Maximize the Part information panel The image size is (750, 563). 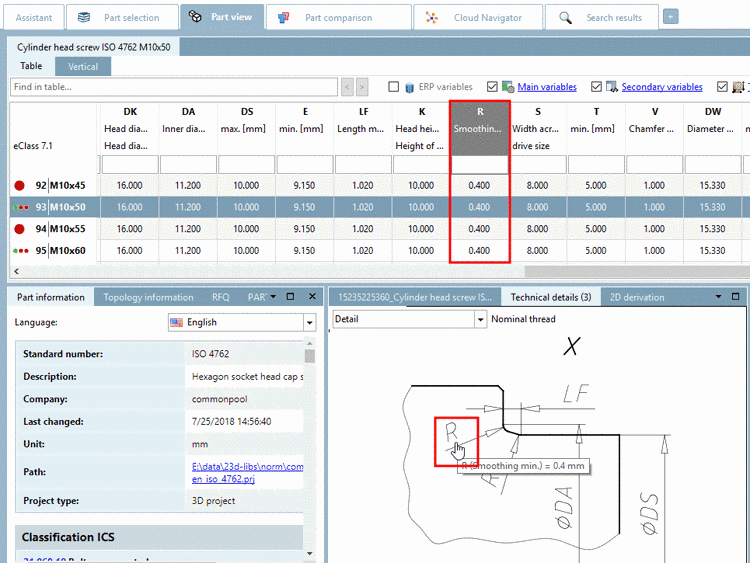click(x=290, y=297)
